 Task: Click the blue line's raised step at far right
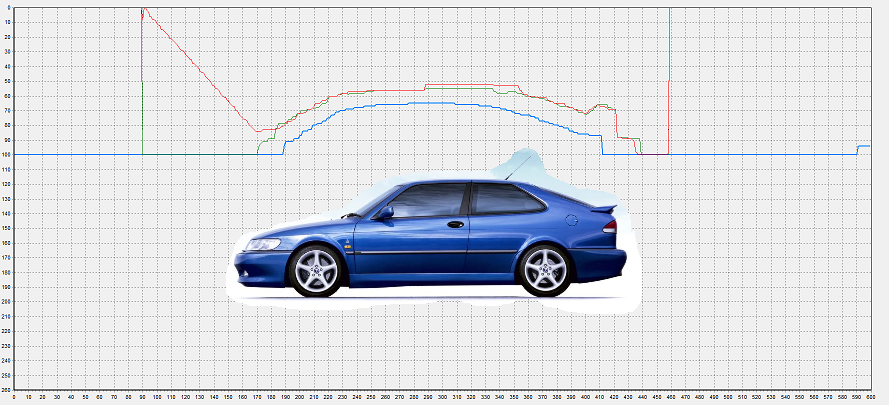tap(863, 146)
